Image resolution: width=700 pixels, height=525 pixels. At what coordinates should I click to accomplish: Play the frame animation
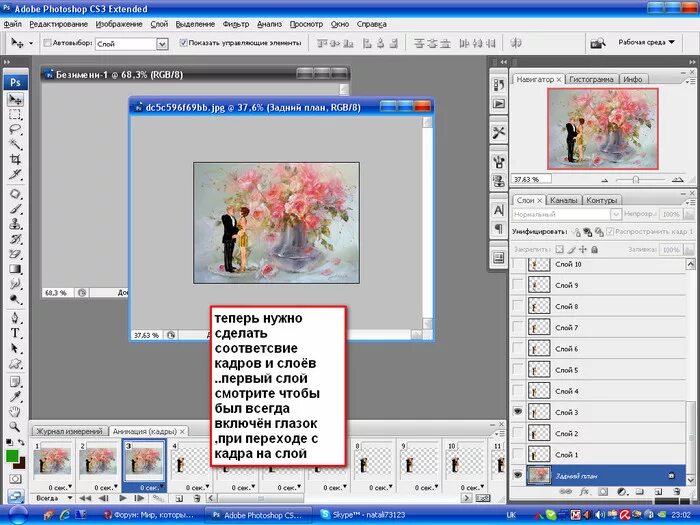[x=123, y=498]
